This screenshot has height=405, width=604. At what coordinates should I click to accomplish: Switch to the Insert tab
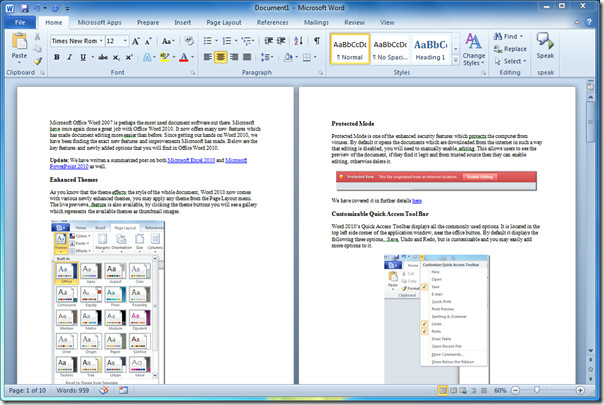click(183, 22)
